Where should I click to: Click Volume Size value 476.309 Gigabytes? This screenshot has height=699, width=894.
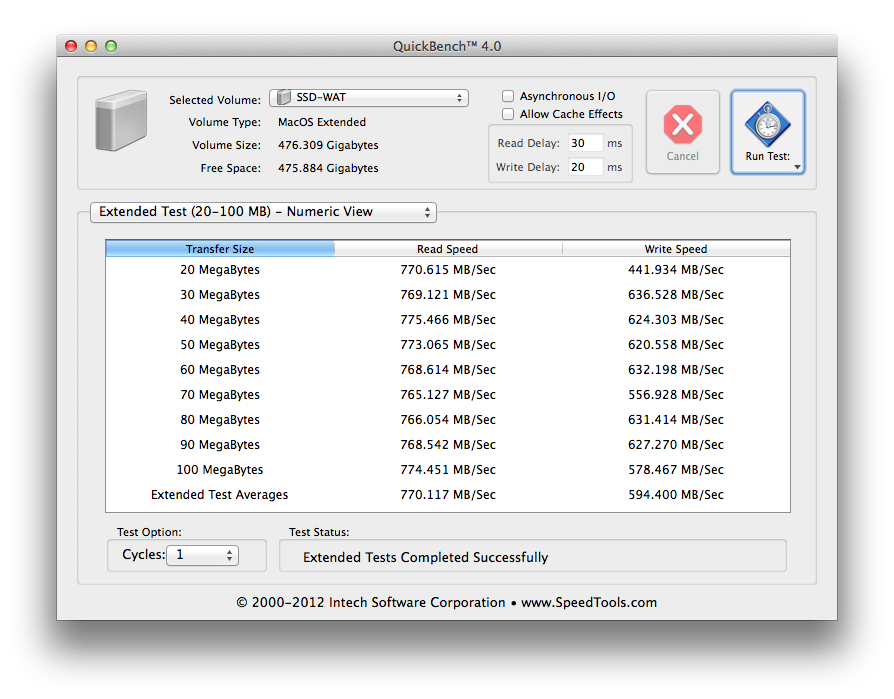click(328, 145)
